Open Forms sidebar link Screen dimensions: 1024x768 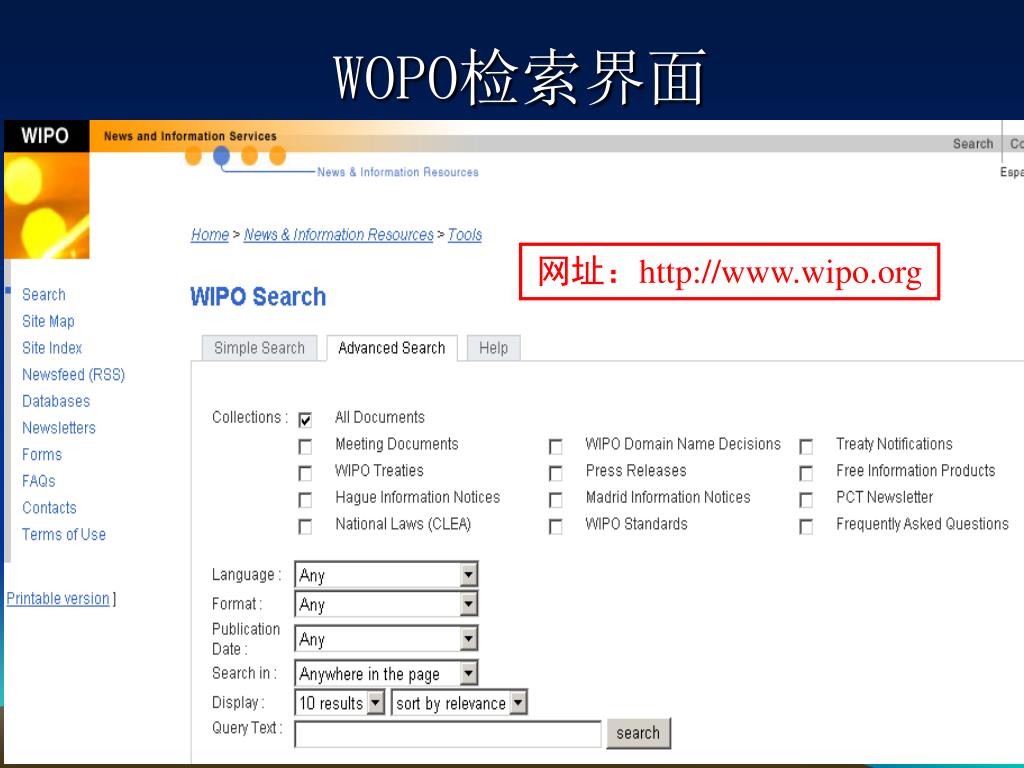[42, 455]
